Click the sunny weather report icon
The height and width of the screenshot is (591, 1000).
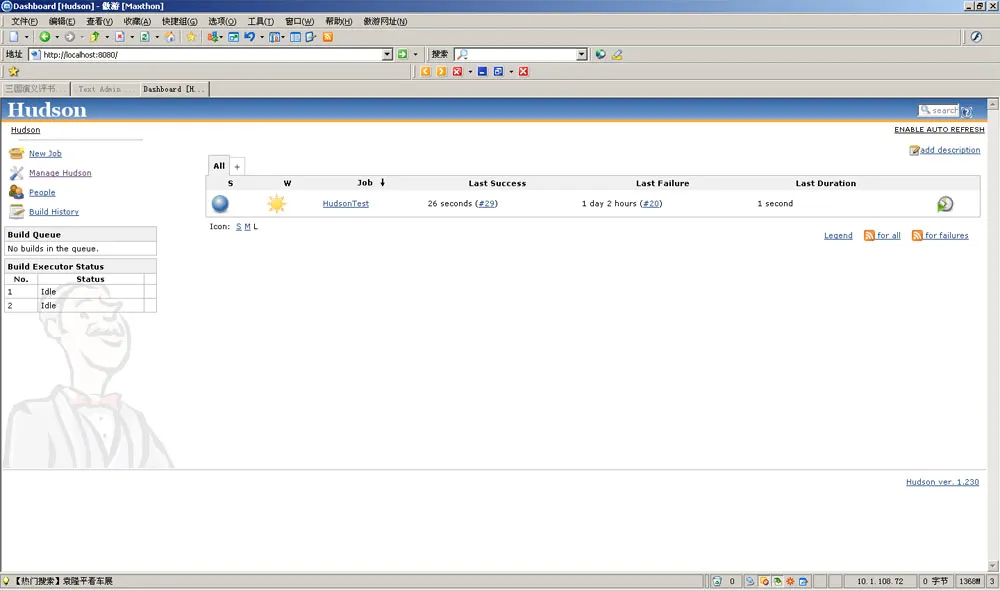pyautogui.click(x=276, y=204)
